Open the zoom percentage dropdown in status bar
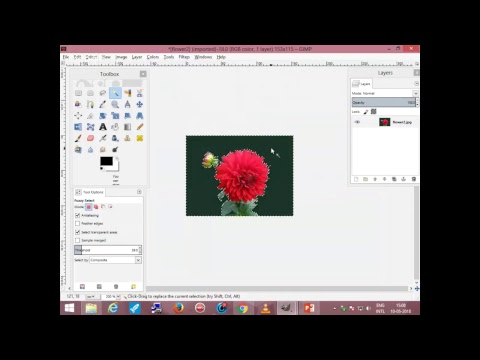Screen dimensions: 480x360 pos(118,296)
